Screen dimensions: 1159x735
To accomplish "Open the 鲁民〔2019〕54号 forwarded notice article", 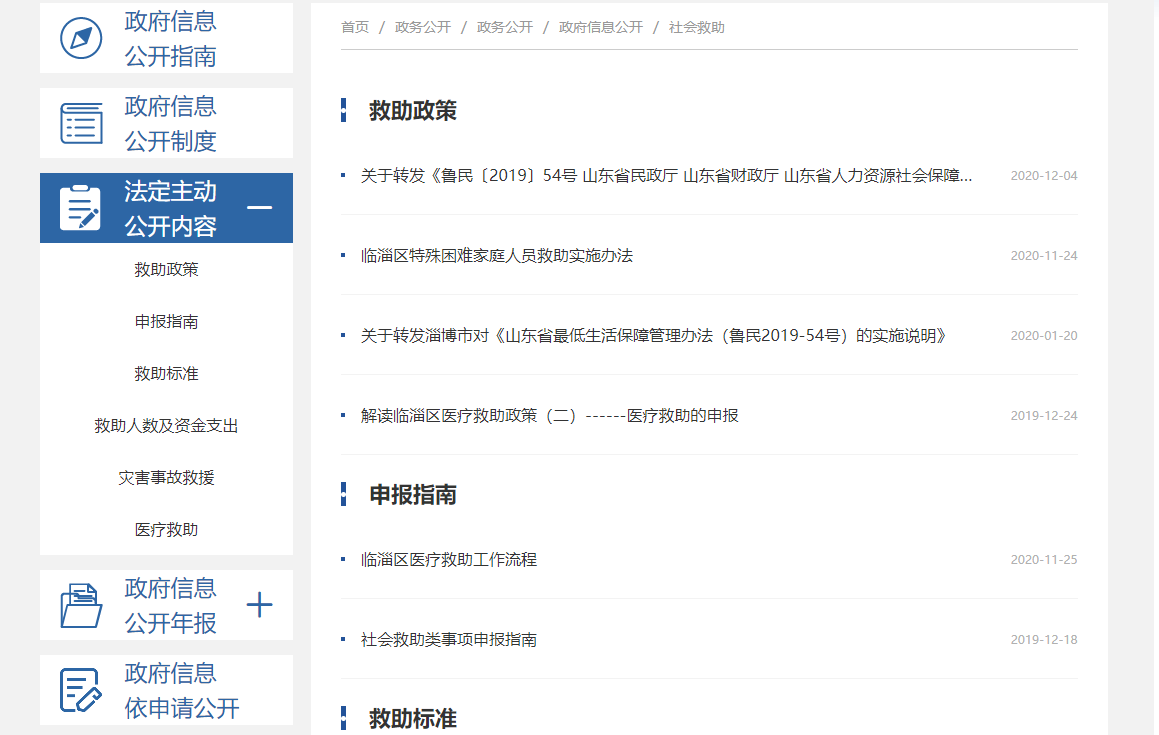I will pyautogui.click(x=666, y=176).
